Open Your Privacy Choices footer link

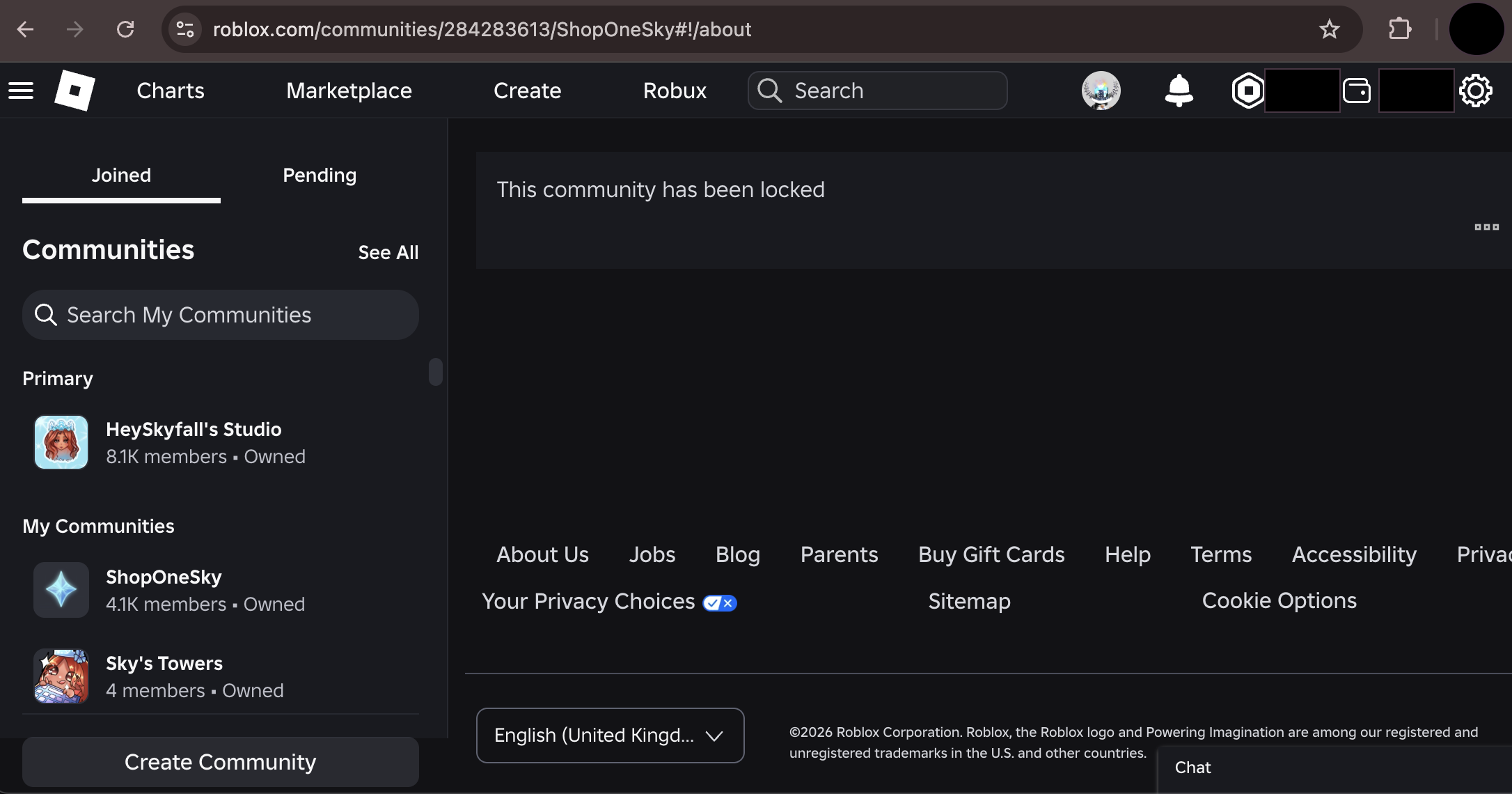coord(588,601)
